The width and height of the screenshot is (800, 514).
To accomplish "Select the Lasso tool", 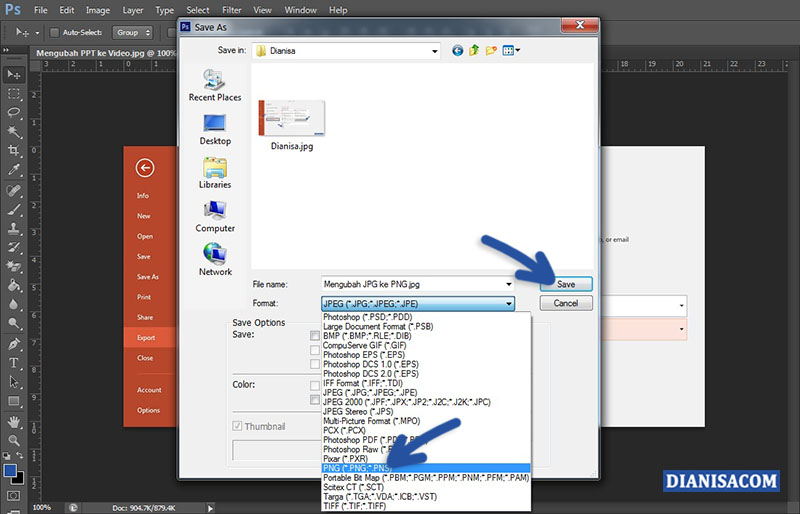I will pyautogui.click(x=14, y=113).
